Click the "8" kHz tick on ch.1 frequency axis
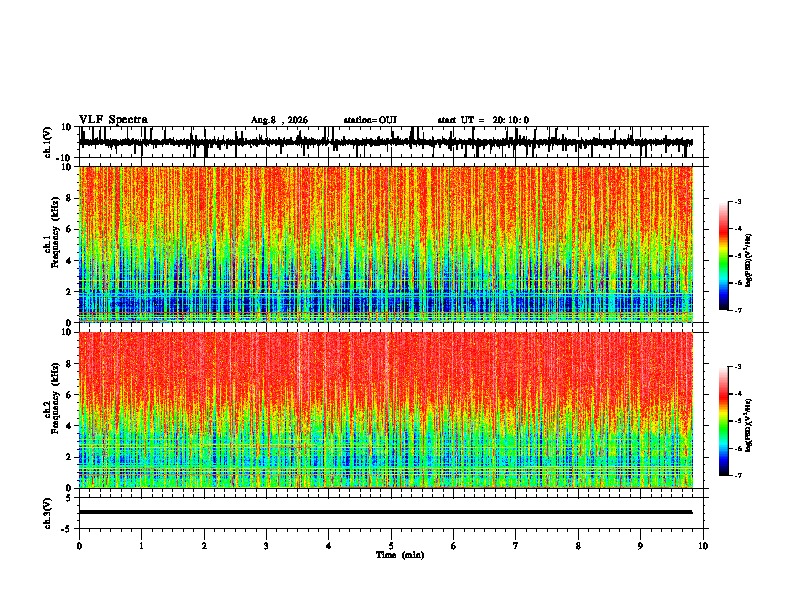 coord(69,198)
